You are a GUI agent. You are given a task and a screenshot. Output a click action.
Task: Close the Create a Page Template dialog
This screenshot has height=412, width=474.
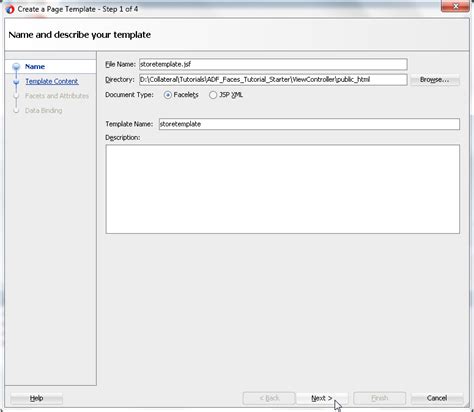pos(455,6)
